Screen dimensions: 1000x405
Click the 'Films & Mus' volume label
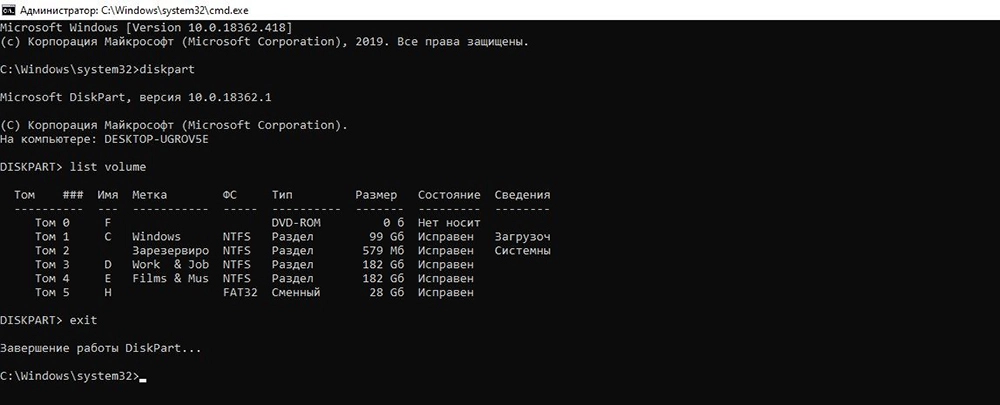pos(170,278)
